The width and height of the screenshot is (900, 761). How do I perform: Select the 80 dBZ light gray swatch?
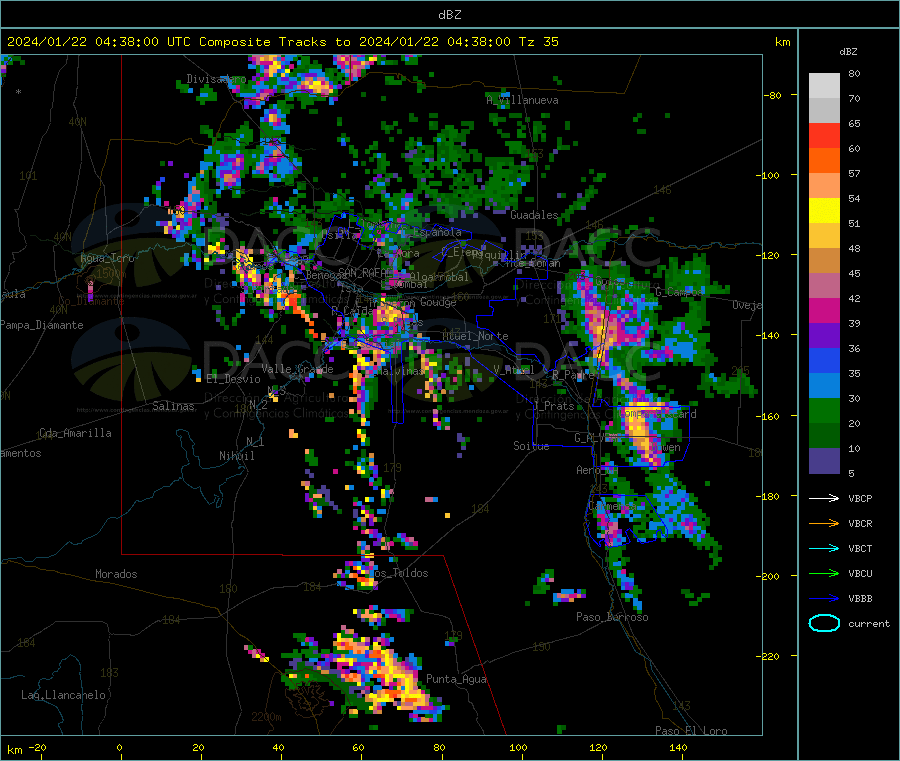pos(824,86)
